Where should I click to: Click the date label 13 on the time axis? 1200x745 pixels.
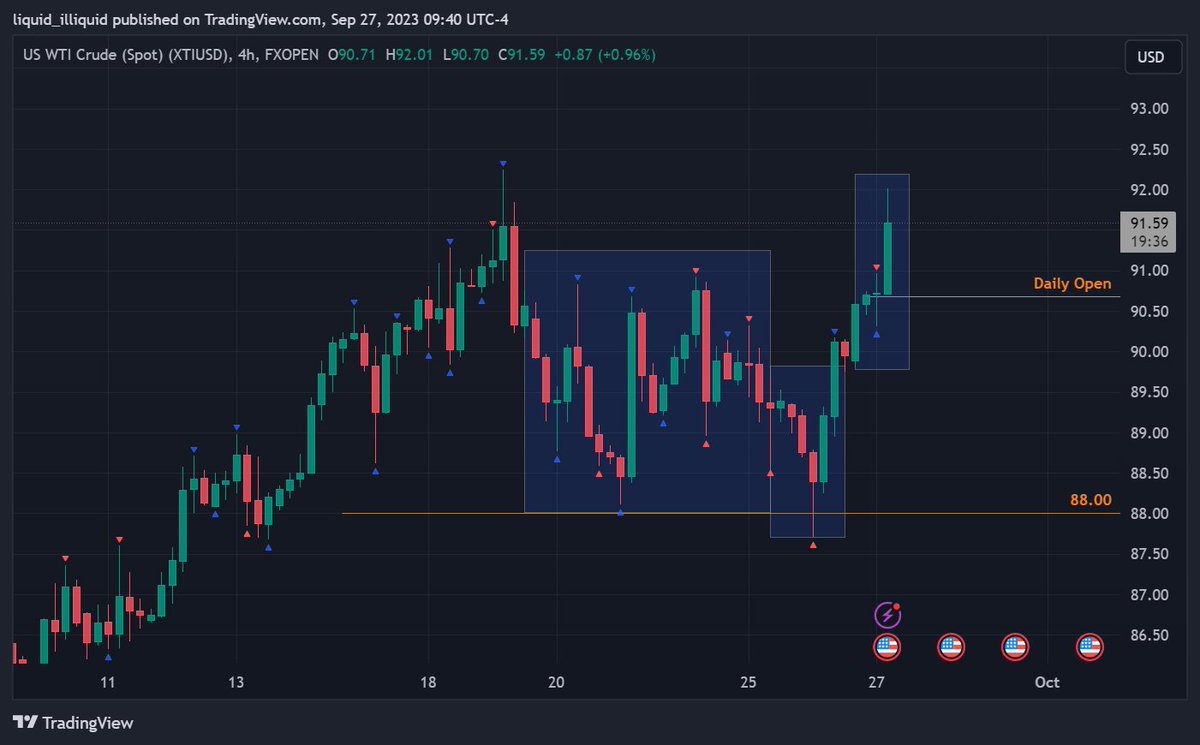pos(236,682)
